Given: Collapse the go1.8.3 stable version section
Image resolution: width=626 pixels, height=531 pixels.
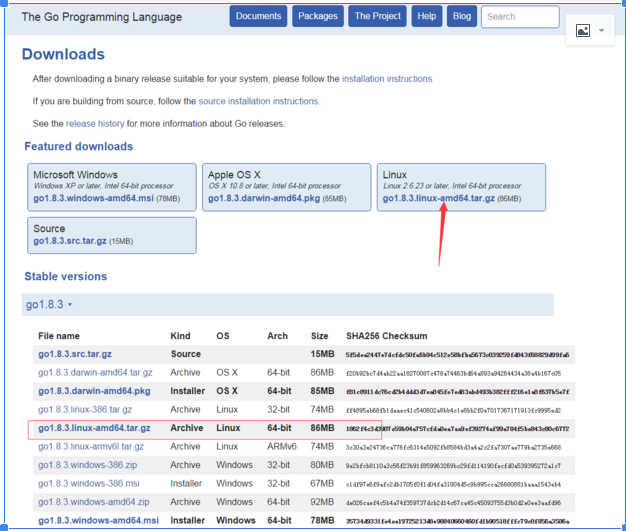Looking at the screenshot, I should 48,304.
